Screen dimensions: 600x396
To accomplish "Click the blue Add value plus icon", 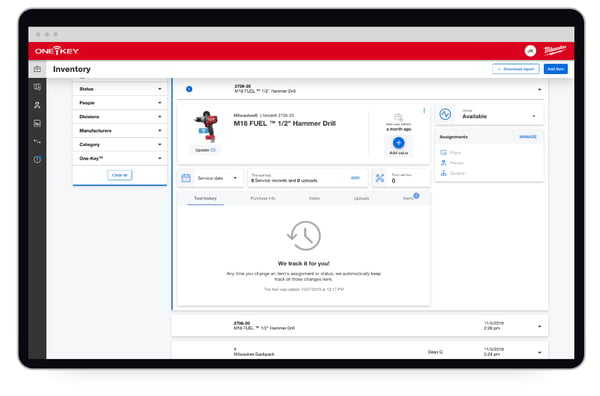I will click(398, 143).
